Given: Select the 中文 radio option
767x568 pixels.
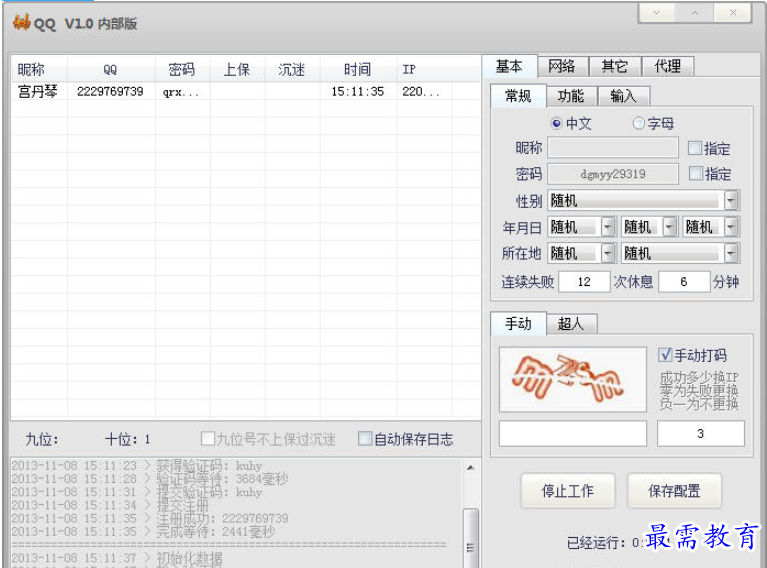Looking at the screenshot, I should click(571, 123).
